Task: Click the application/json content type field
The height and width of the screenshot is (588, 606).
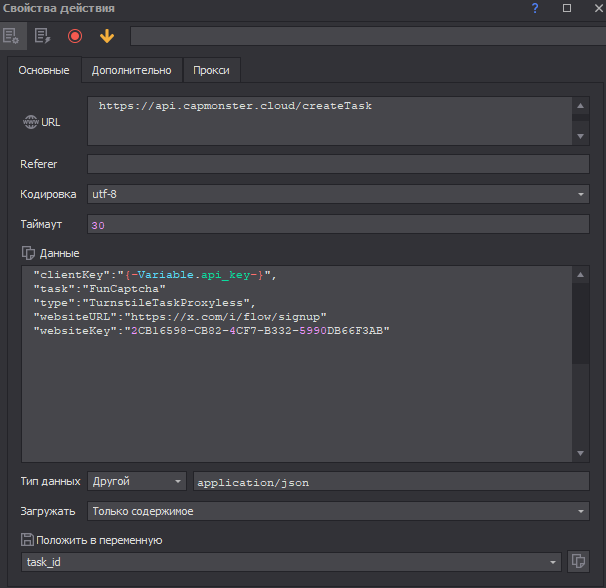Action: pyautogui.click(x=390, y=482)
